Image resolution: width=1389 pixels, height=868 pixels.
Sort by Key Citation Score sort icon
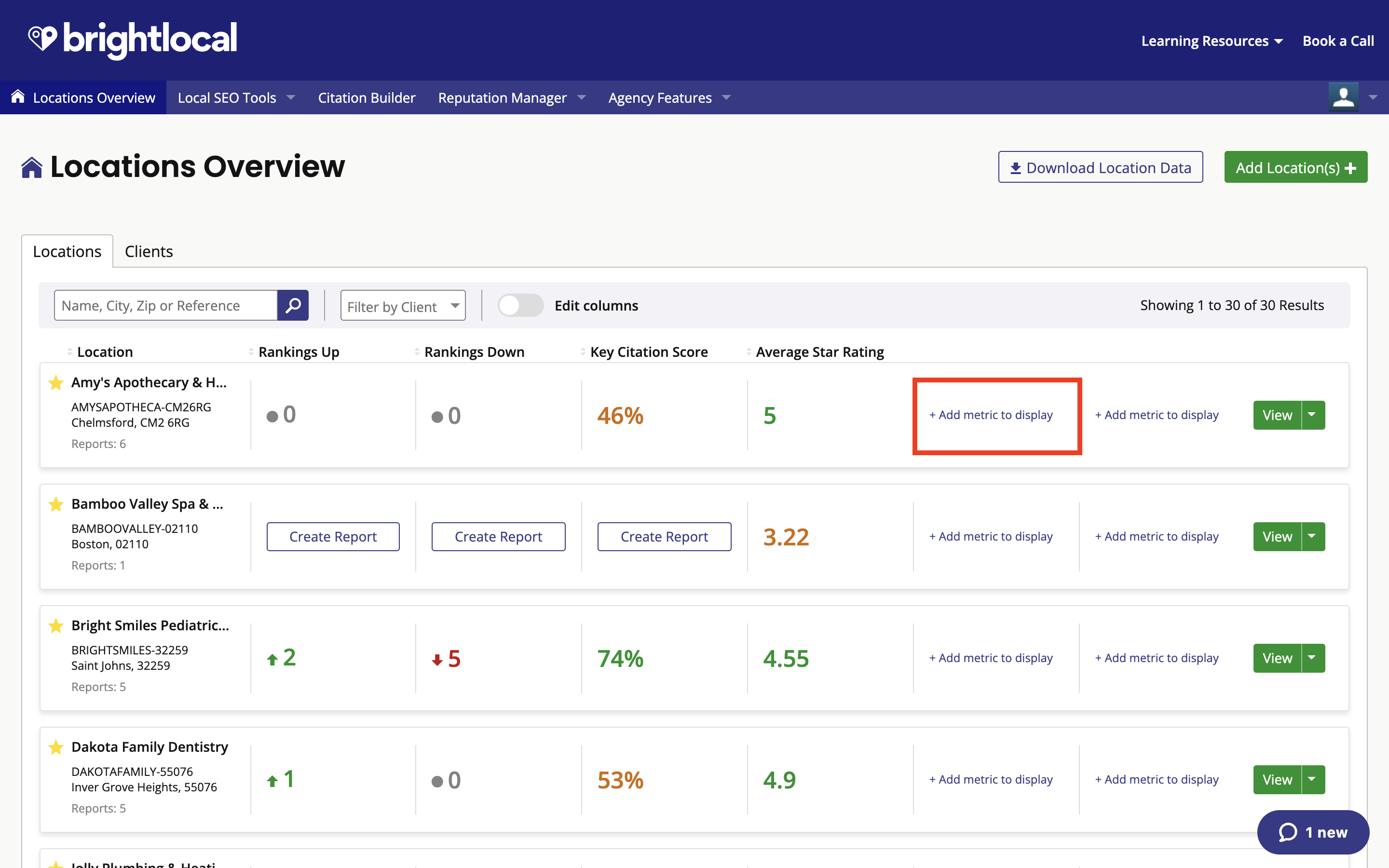click(x=583, y=352)
